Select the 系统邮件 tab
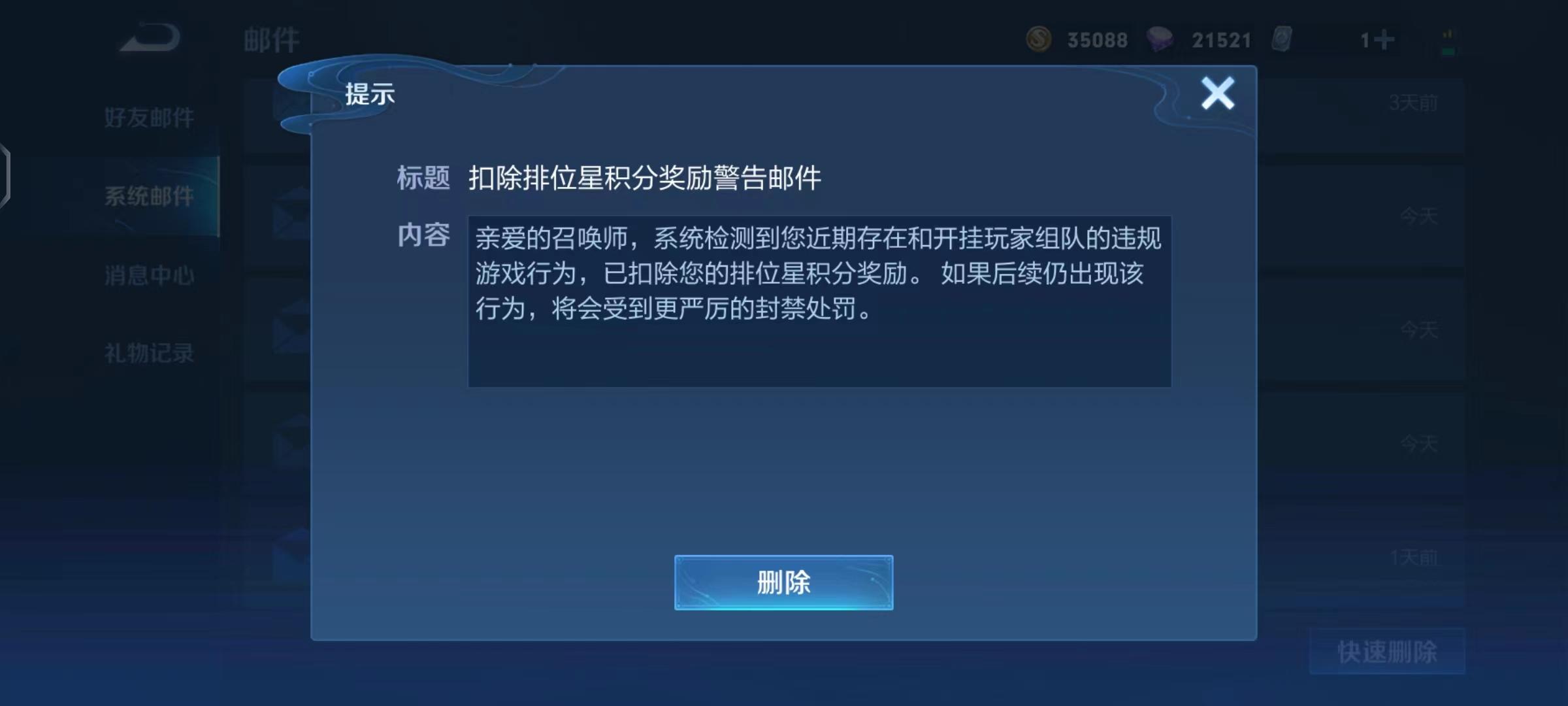Image resolution: width=1568 pixels, height=706 pixels. [x=149, y=196]
